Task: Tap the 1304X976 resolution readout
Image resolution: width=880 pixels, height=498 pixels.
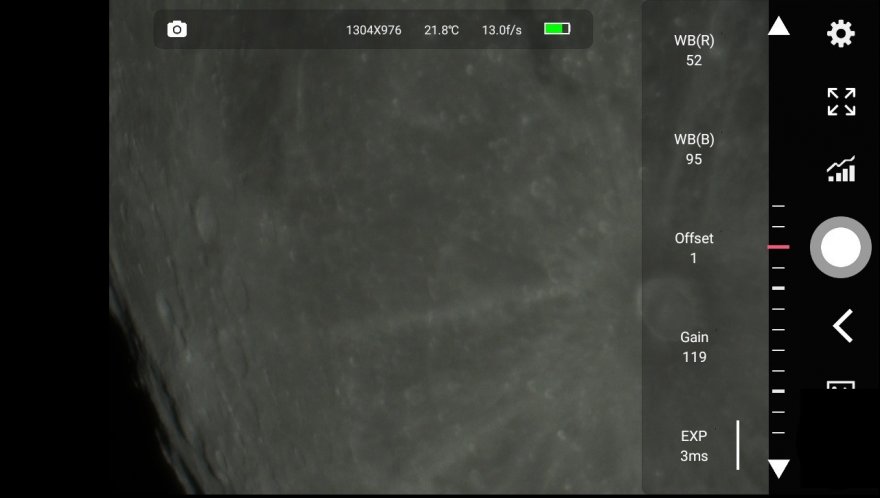Action: 373,30
